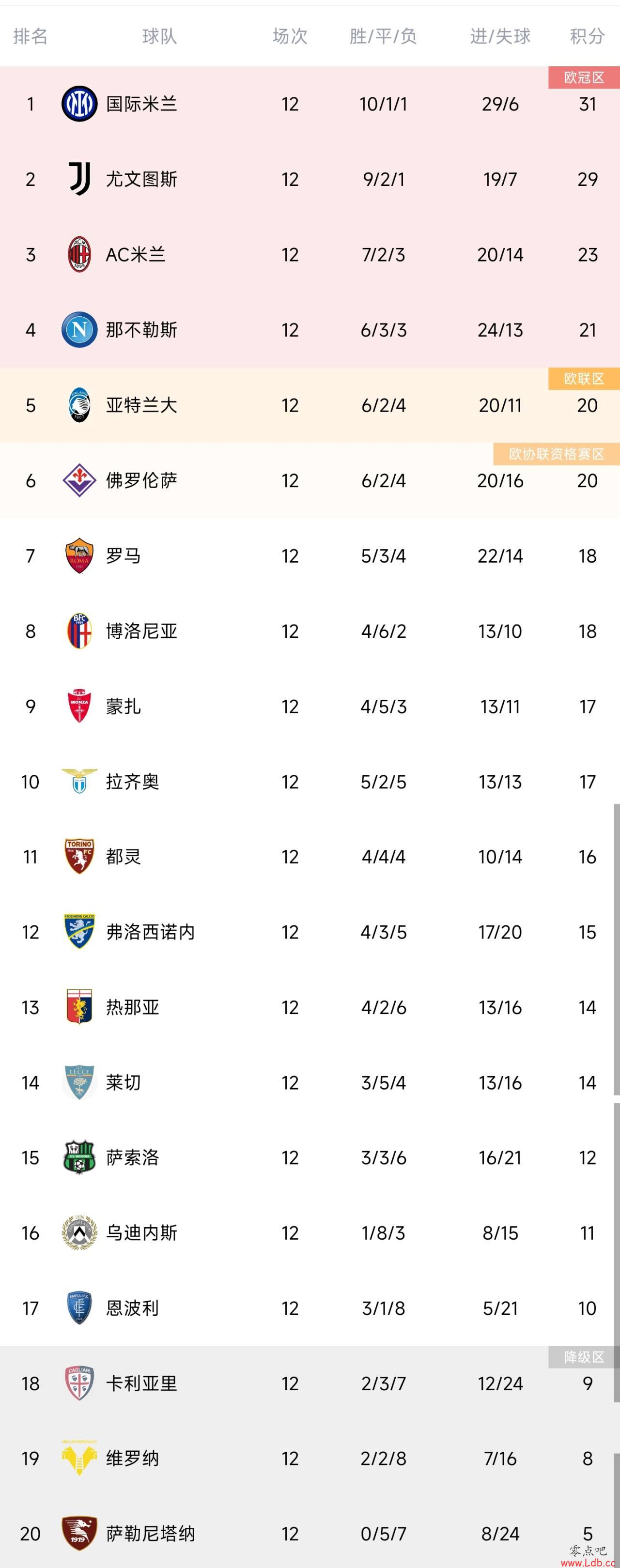This screenshot has width=620, height=1568.
Task: Select the Hellas Verona yellow logo
Action: coord(79,1458)
